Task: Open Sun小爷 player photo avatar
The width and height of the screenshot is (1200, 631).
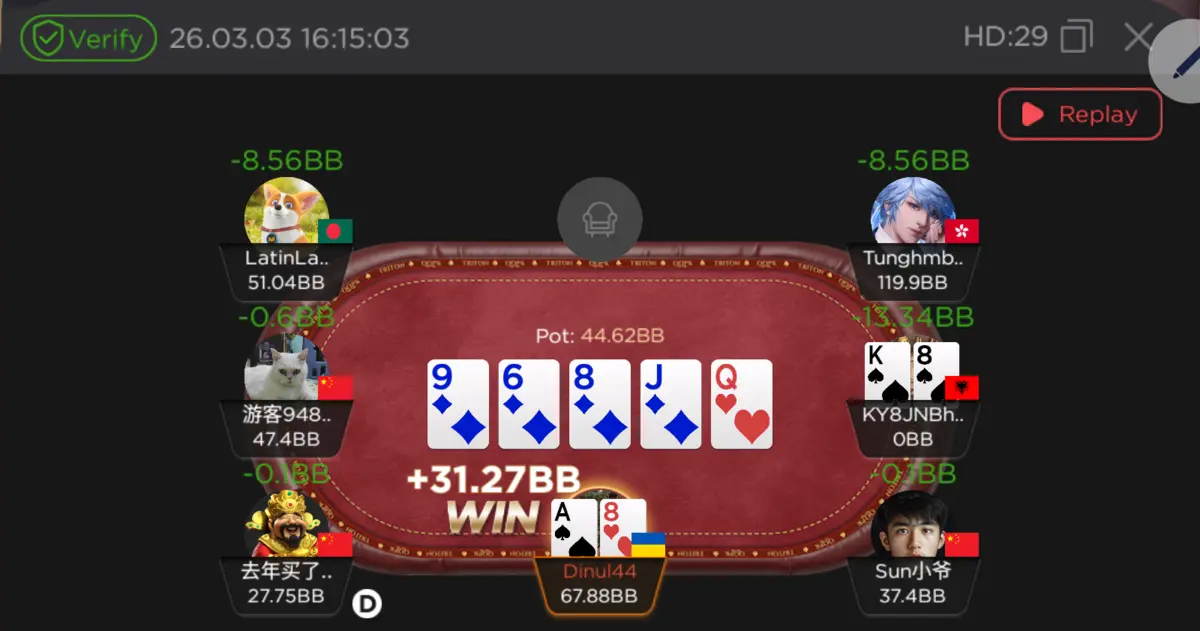Action: point(913,524)
